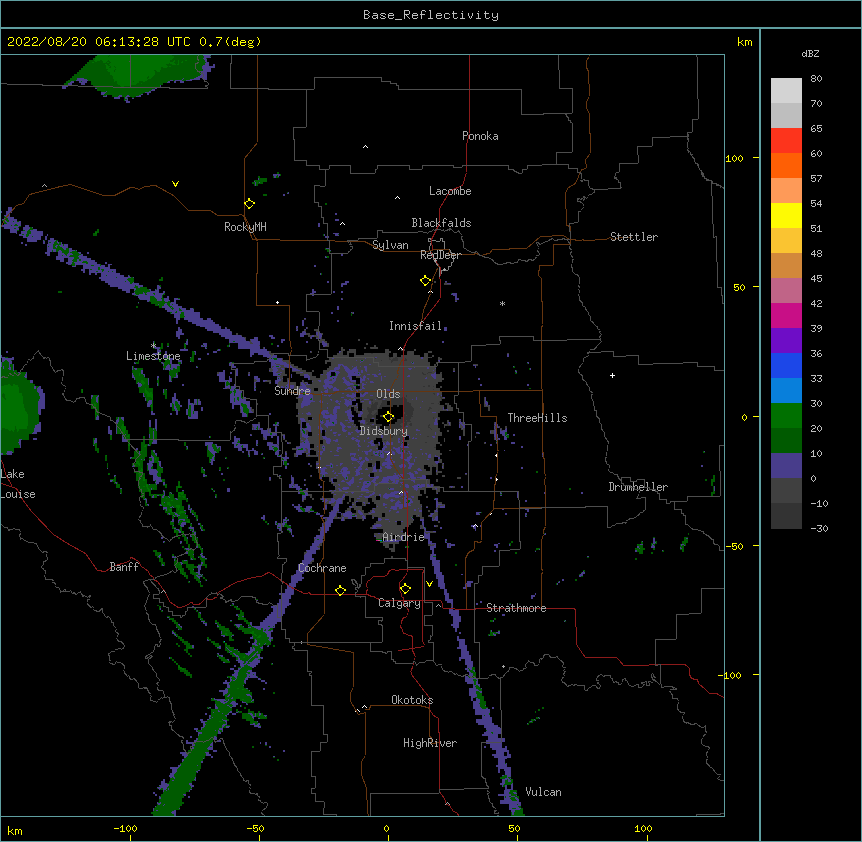Screen dimensions: 862x842
Task: Pick the light blue 33 dBZ legend swatch
Action: [x=786, y=390]
